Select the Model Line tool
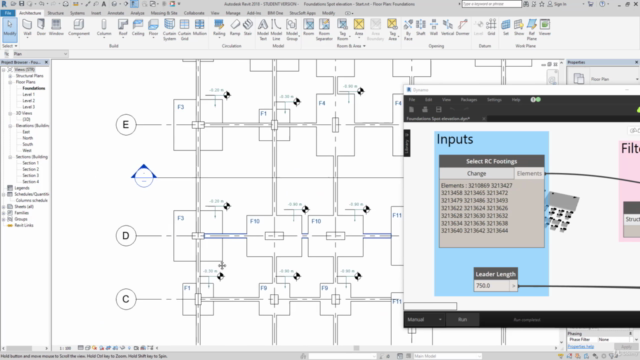 pyautogui.click(x=276, y=29)
